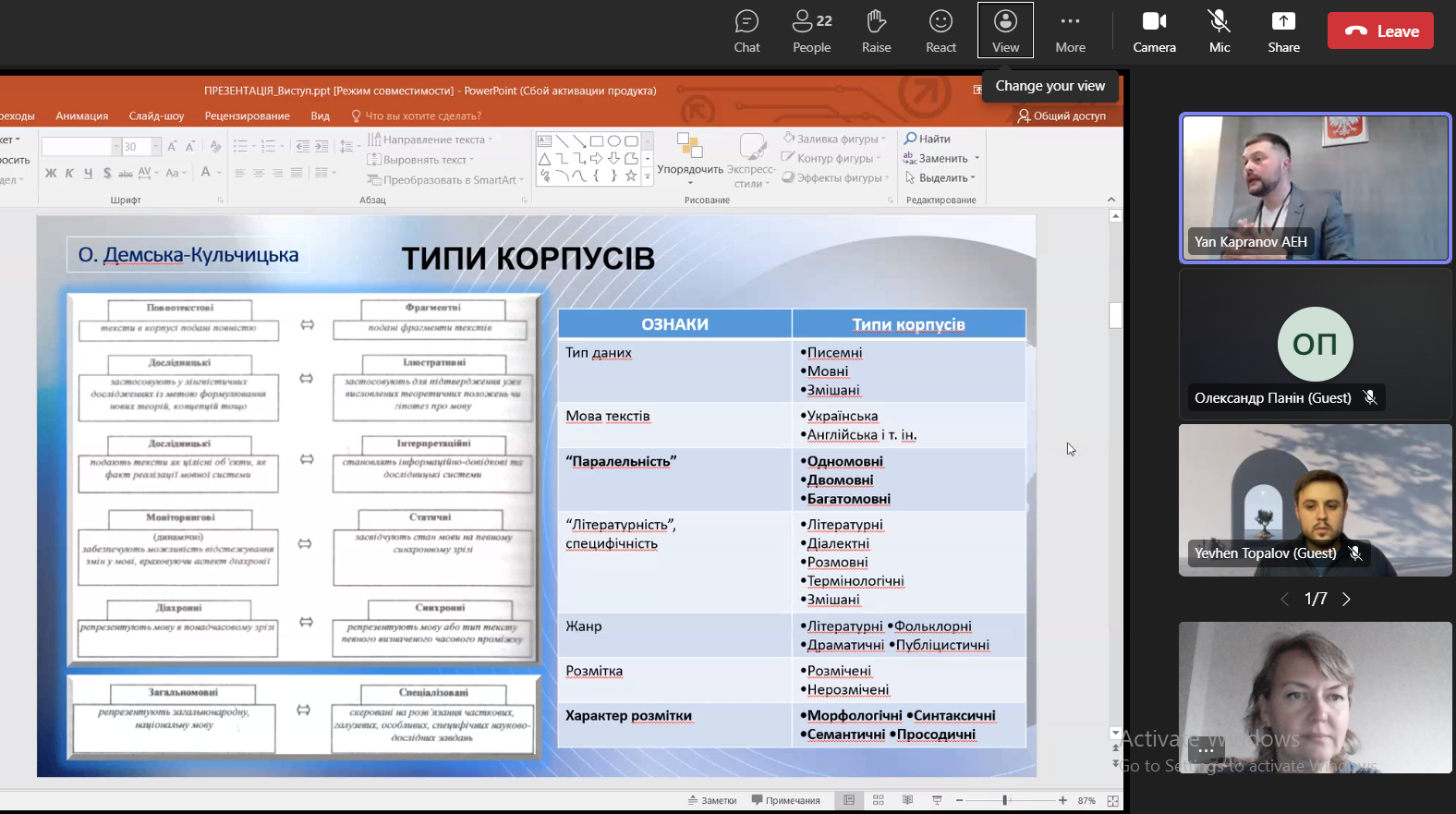Open the More options menu
This screenshot has width=1456, height=814.
coord(1070,31)
